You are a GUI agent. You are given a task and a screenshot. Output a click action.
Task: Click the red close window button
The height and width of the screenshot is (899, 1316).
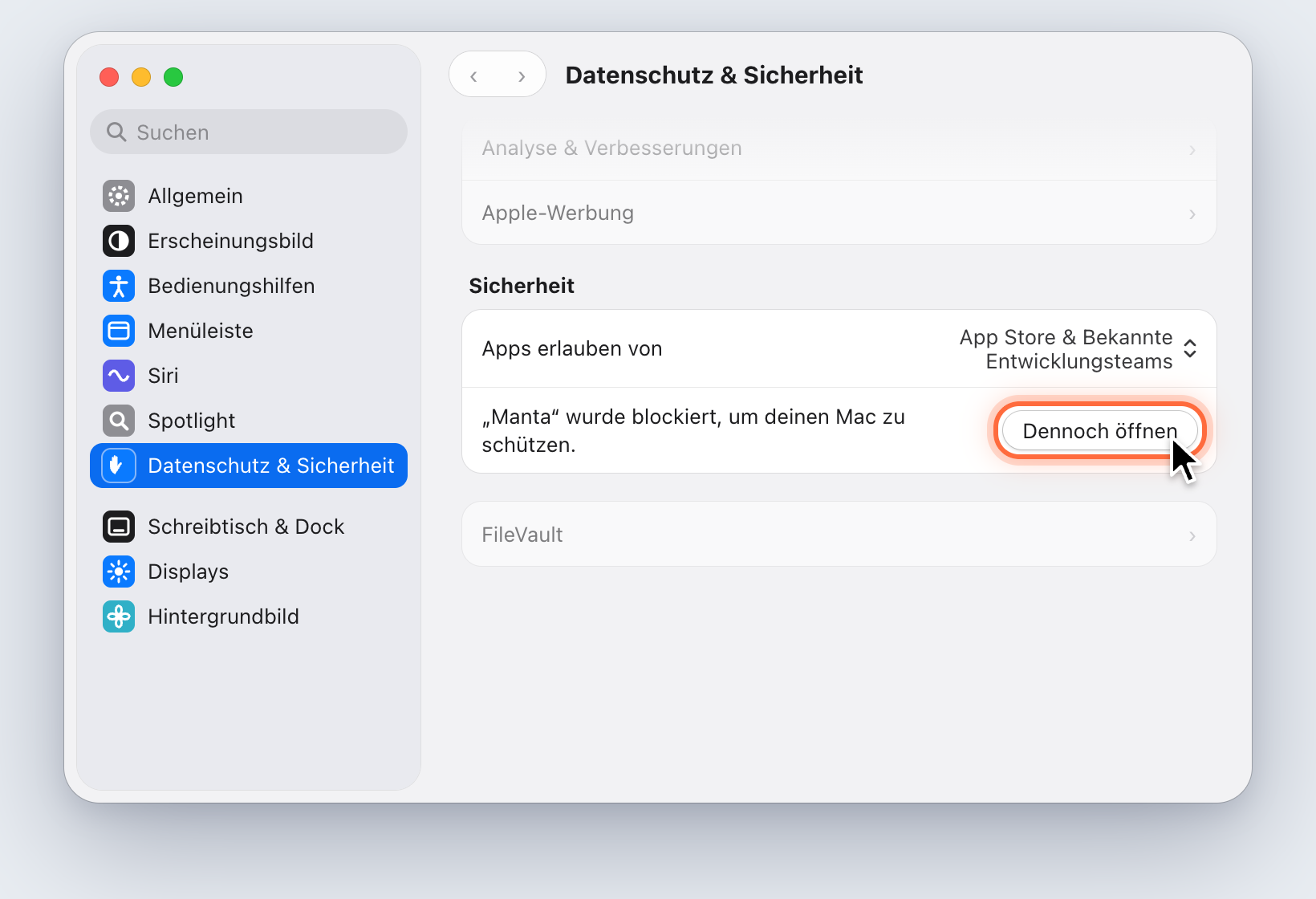click(x=109, y=77)
